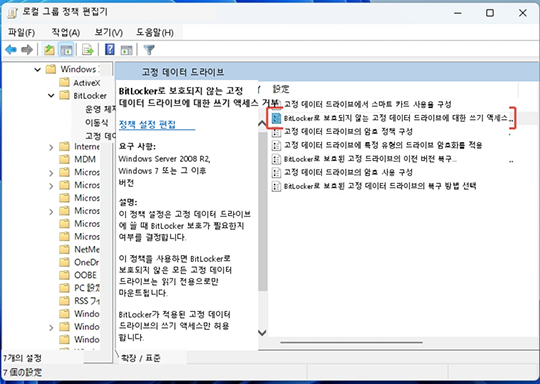
Task: Click the description pane vertical scrollbar thumb
Action: tap(263, 211)
